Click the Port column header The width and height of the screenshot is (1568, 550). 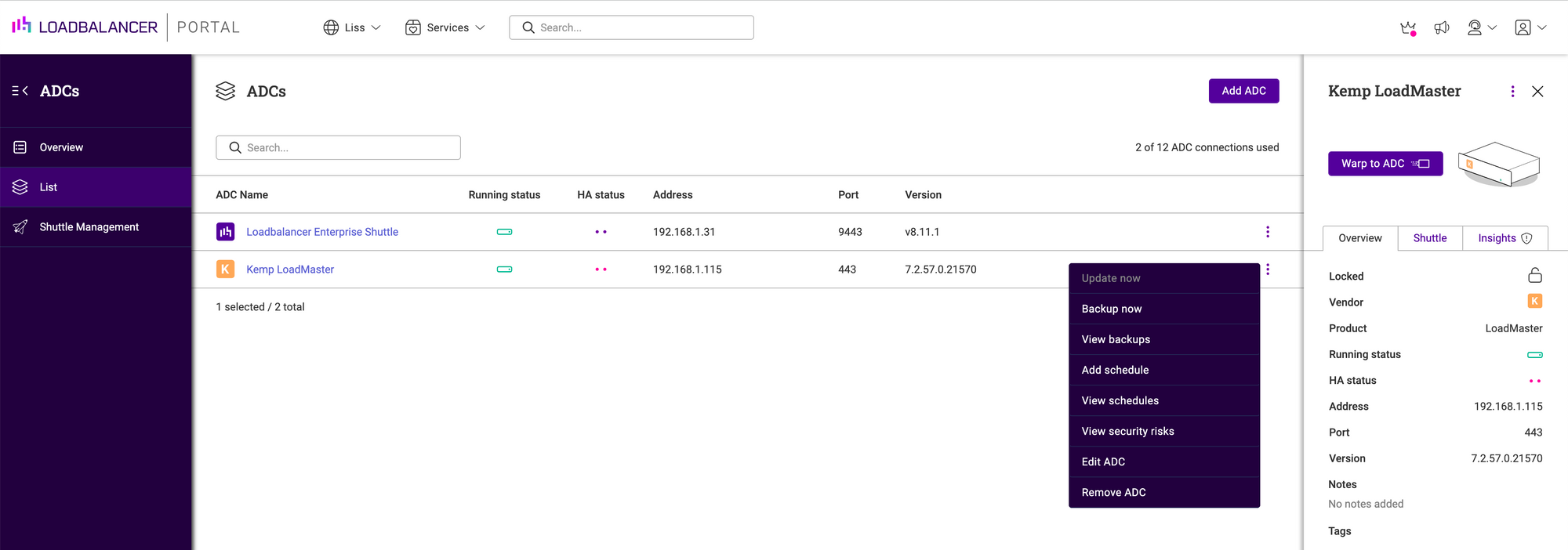[848, 195]
